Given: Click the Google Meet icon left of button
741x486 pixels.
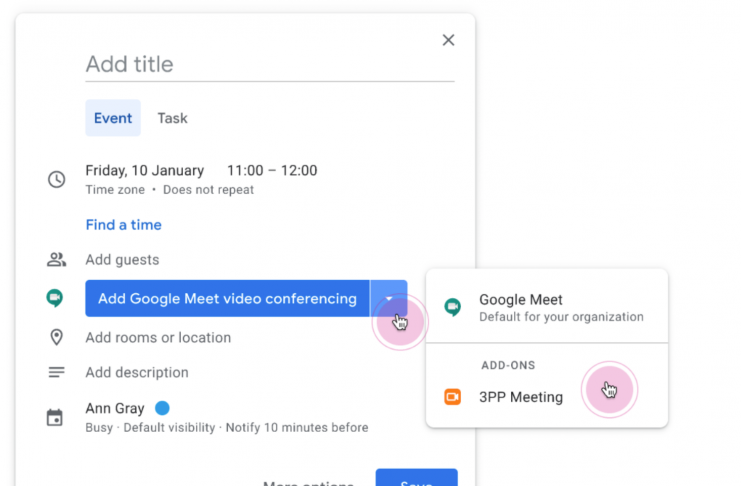Looking at the screenshot, I should 55,298.
